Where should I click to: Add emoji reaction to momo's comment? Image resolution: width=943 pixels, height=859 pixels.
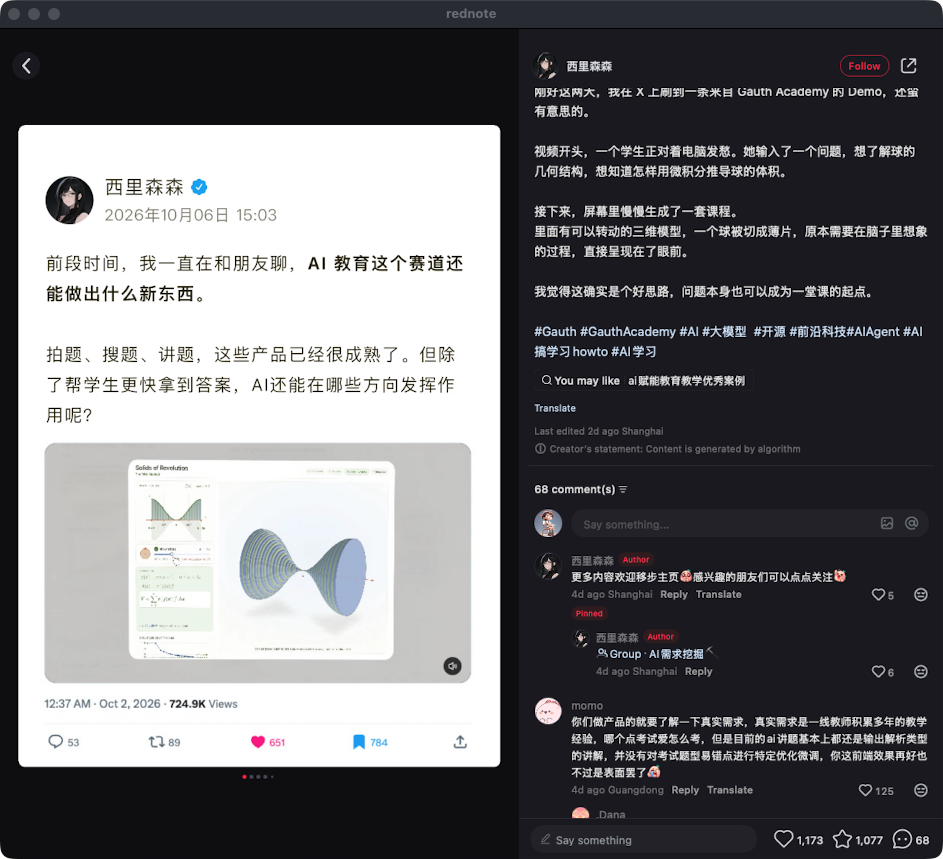921,790
